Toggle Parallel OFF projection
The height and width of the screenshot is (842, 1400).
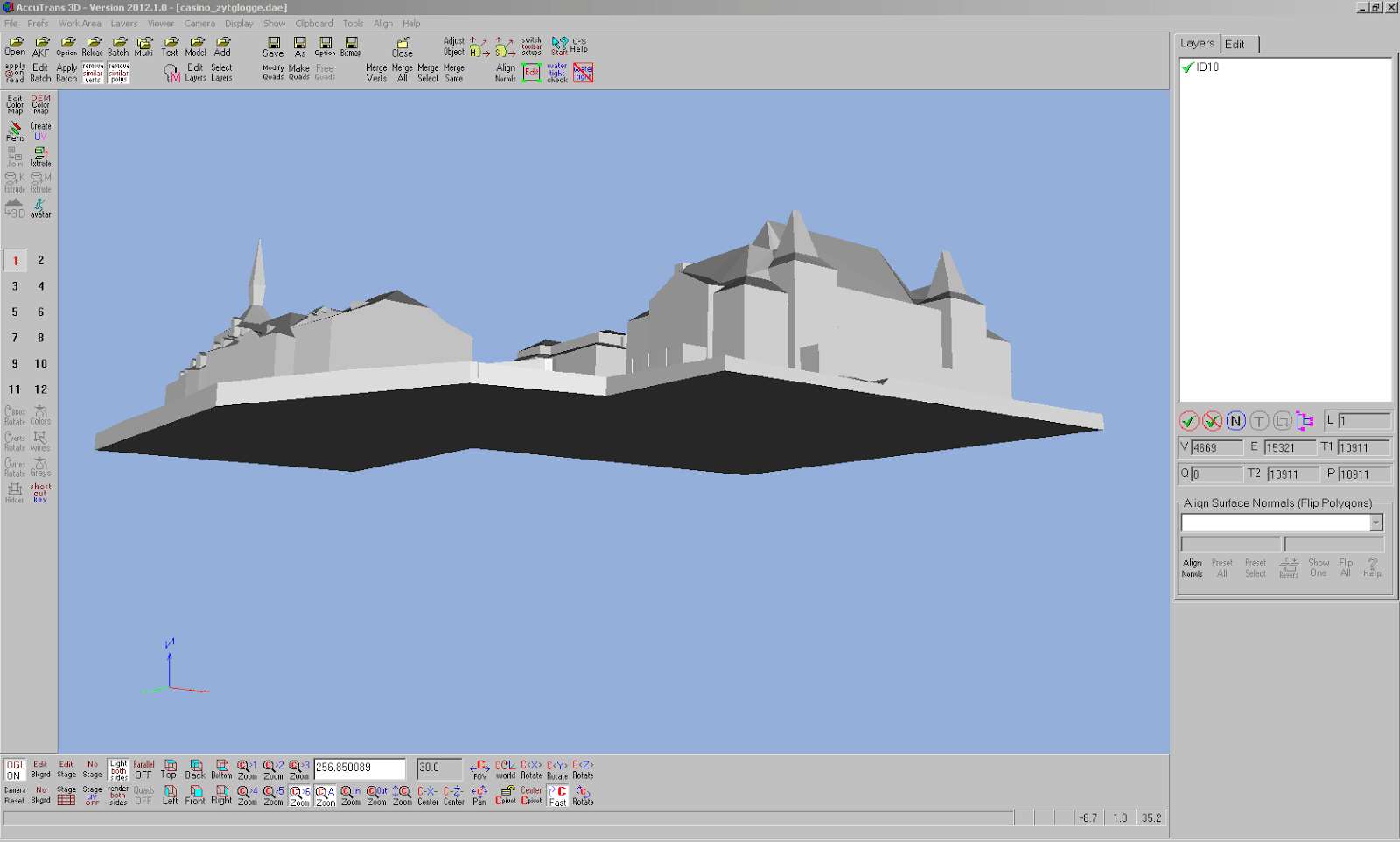pos(143,769)
